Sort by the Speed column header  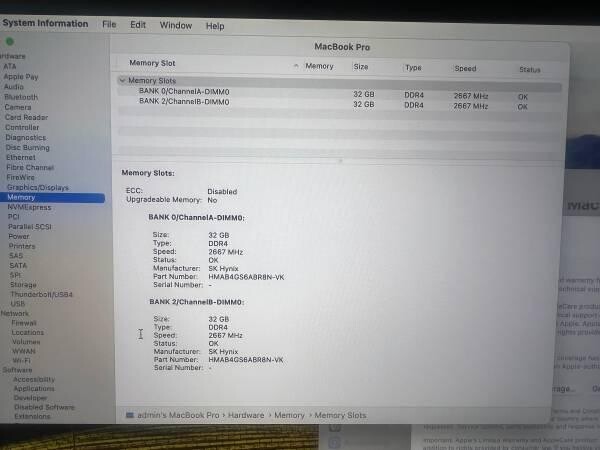[465, 68]
